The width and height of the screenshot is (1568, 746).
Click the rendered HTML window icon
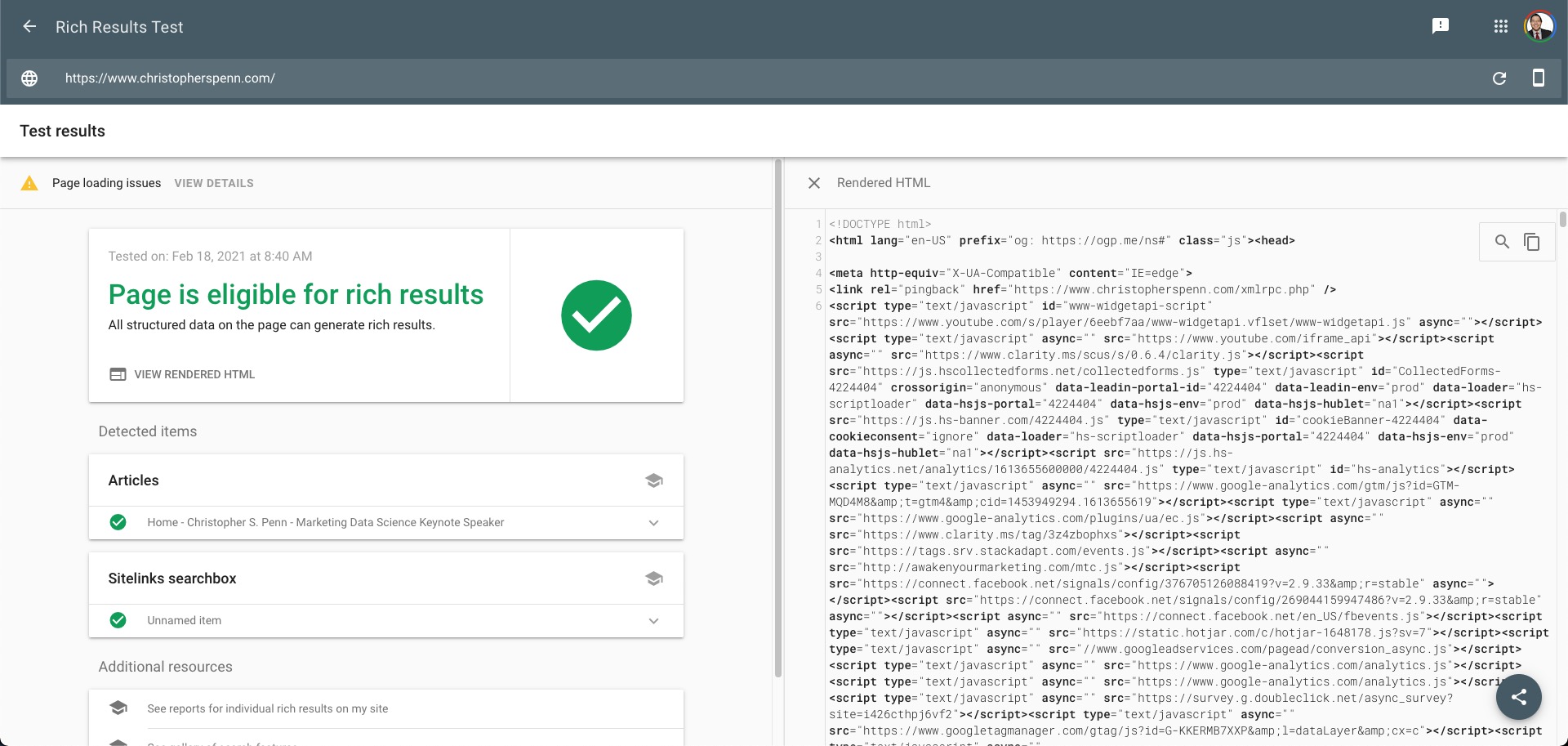click(x=118, y=374)
